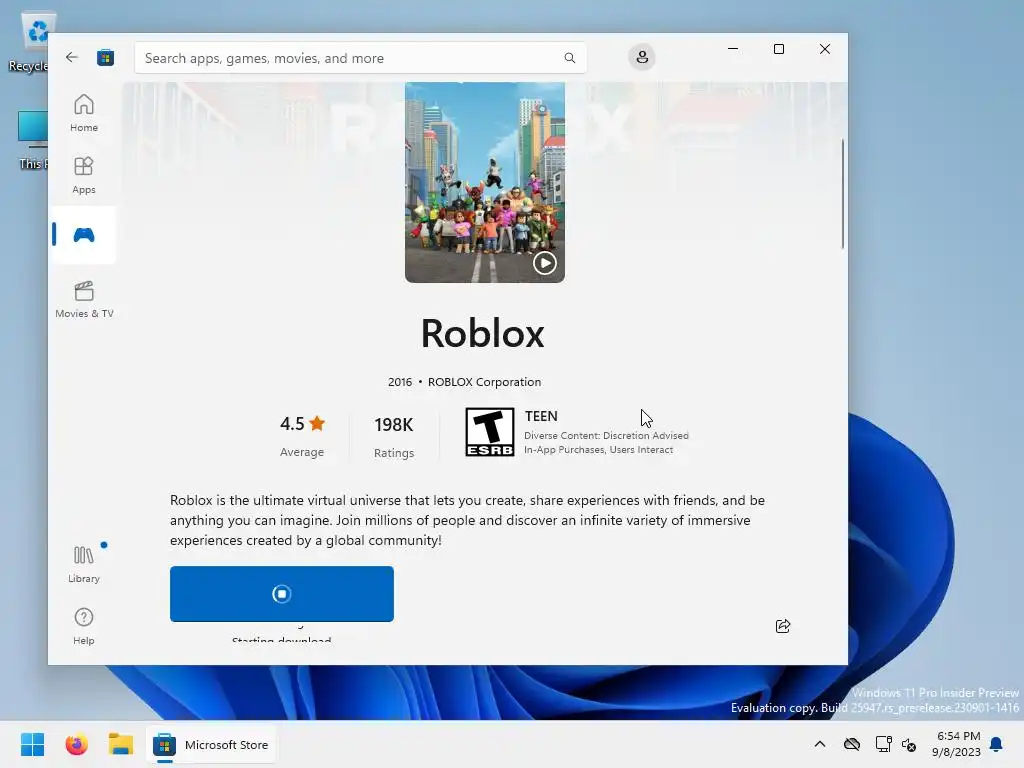Stop the Roblox download in progress
Image resolution: width=1024 pixels, height=768 pixels.
point(281,594)
